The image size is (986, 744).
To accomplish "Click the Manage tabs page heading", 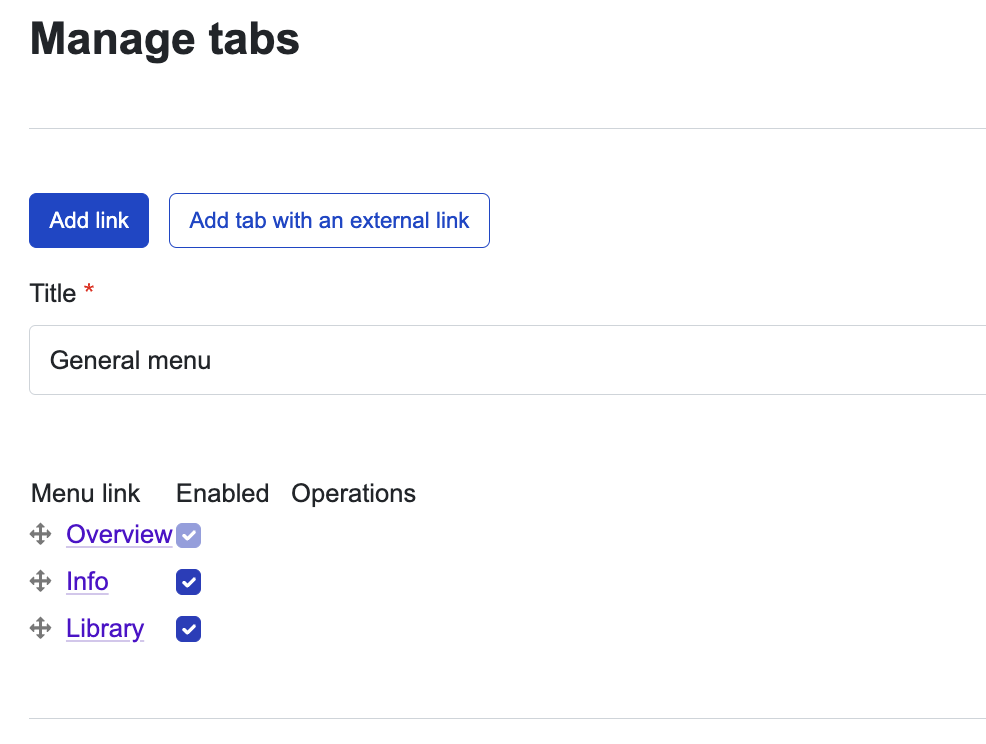I will coord(163,40).
